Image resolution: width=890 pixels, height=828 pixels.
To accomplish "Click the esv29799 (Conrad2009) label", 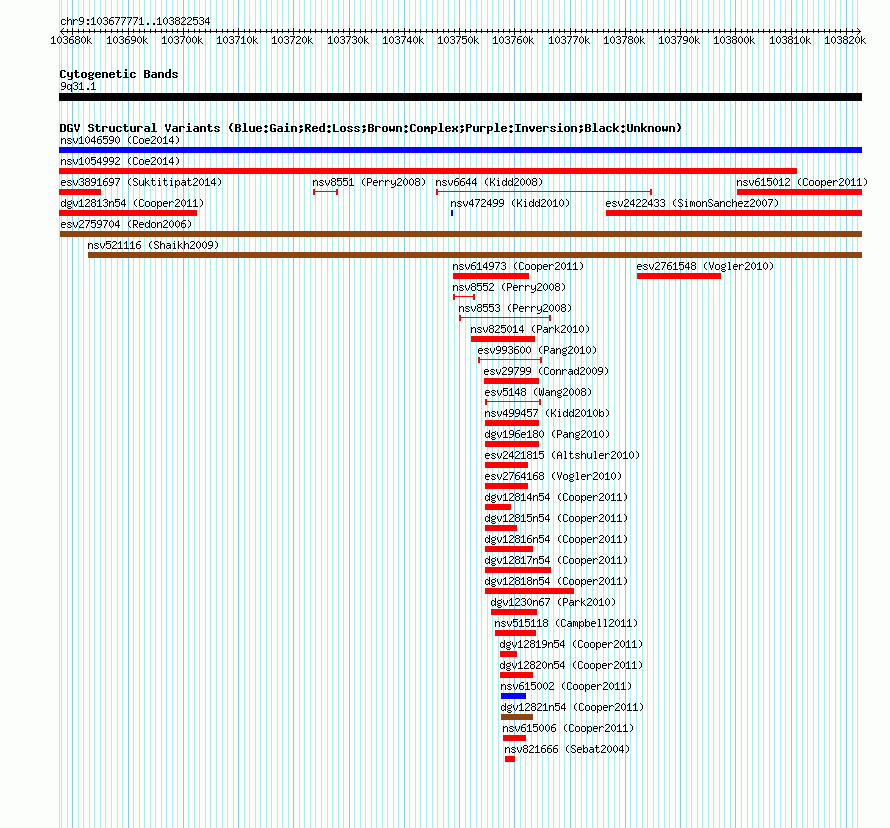I will click(545, 371).
